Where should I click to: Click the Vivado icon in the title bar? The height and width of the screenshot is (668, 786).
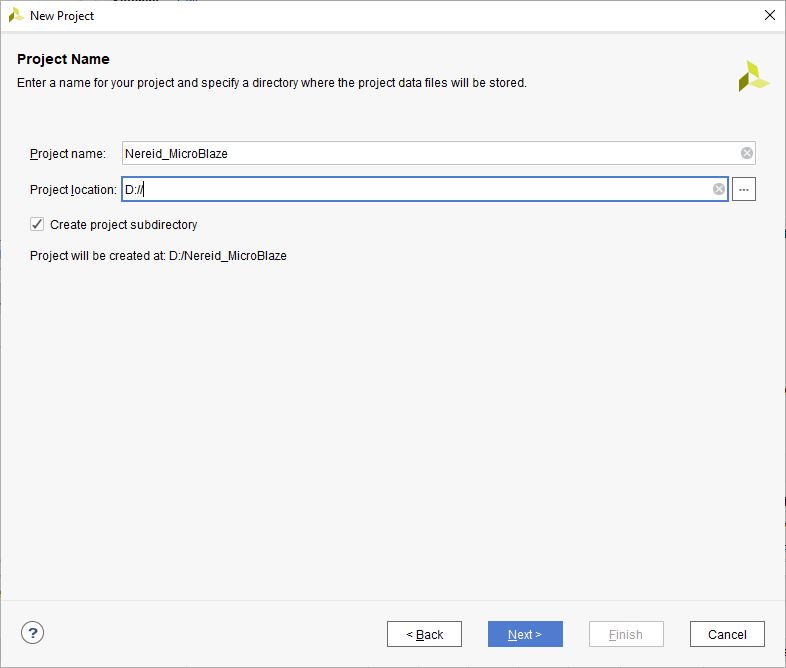(16, 15)
